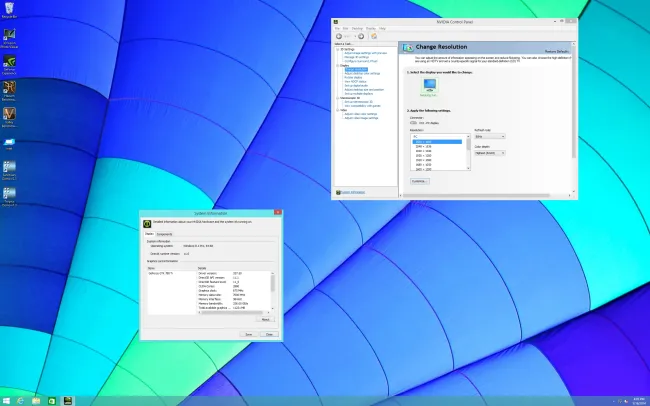
Task: Select 'Configure Surround, PhysX' task
Action: pos(361,61)
